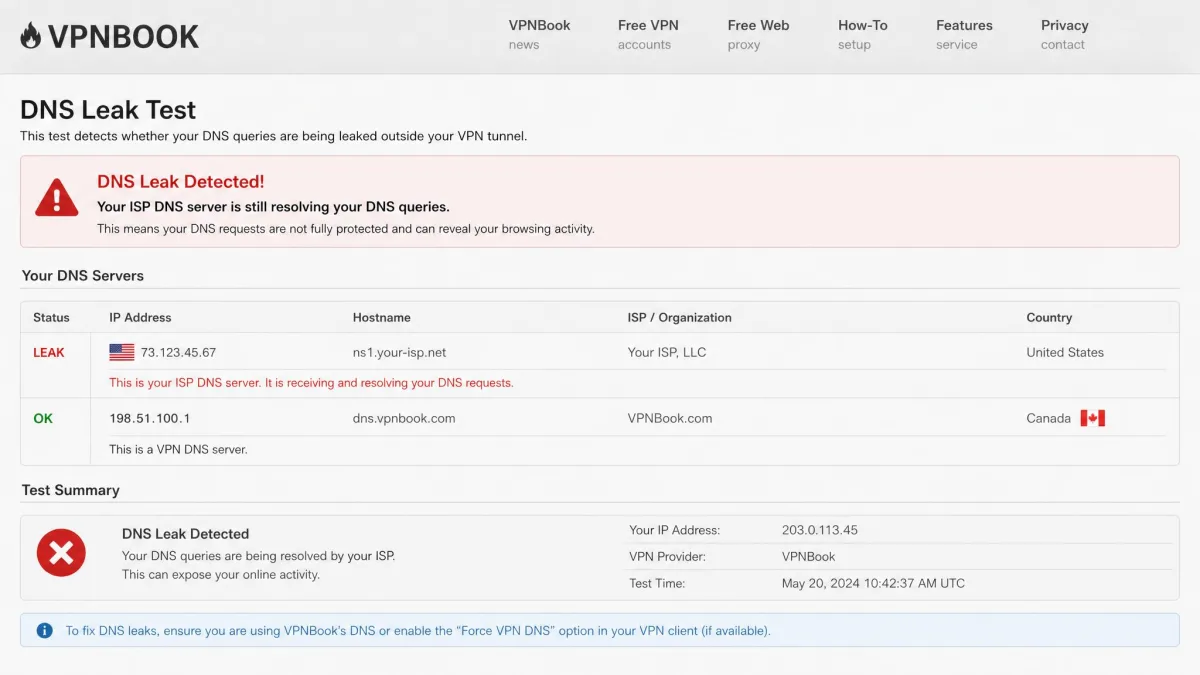The height and width of the screenshot is (675, 1200).
Task: Click summary value 203.0.113.45
Action: click(820, 531)
